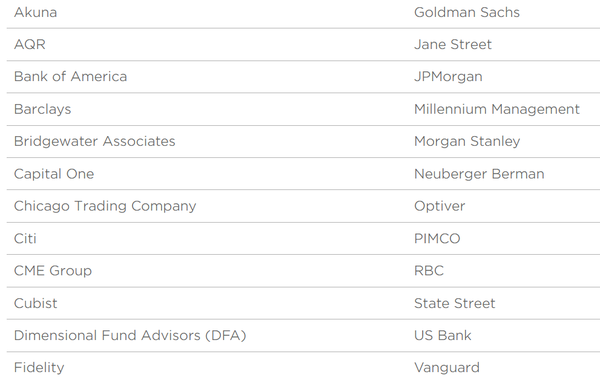The image size is (600, 383).
Task: Select the CME Group row
Action: pyautogui.click(x=53, y=271)
